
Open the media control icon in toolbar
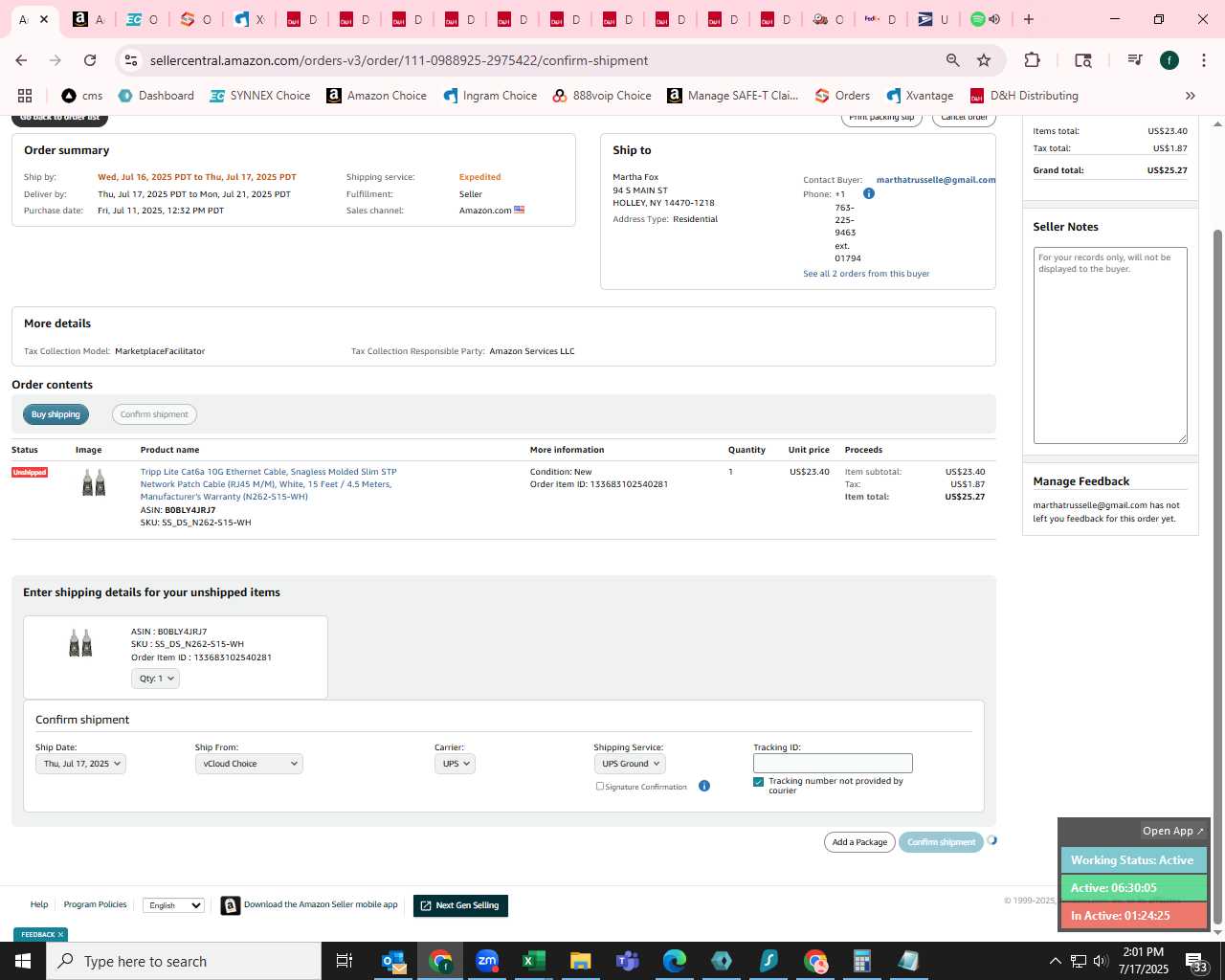coord(1135,60)
